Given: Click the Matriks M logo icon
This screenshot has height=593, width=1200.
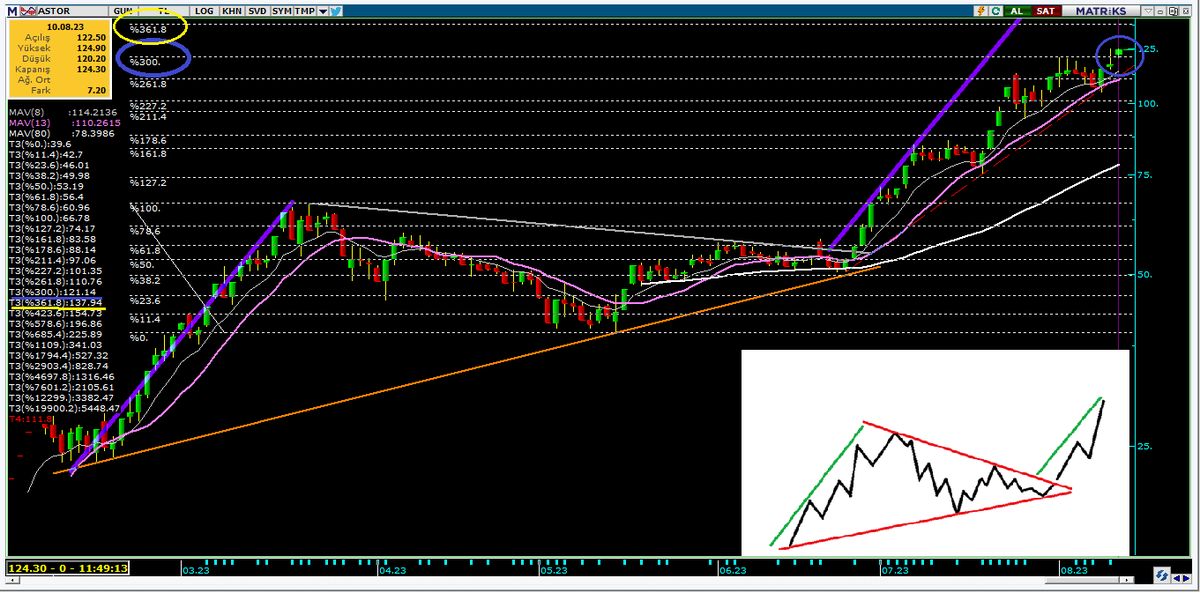Looking at the screenshot, I should 12,11.
